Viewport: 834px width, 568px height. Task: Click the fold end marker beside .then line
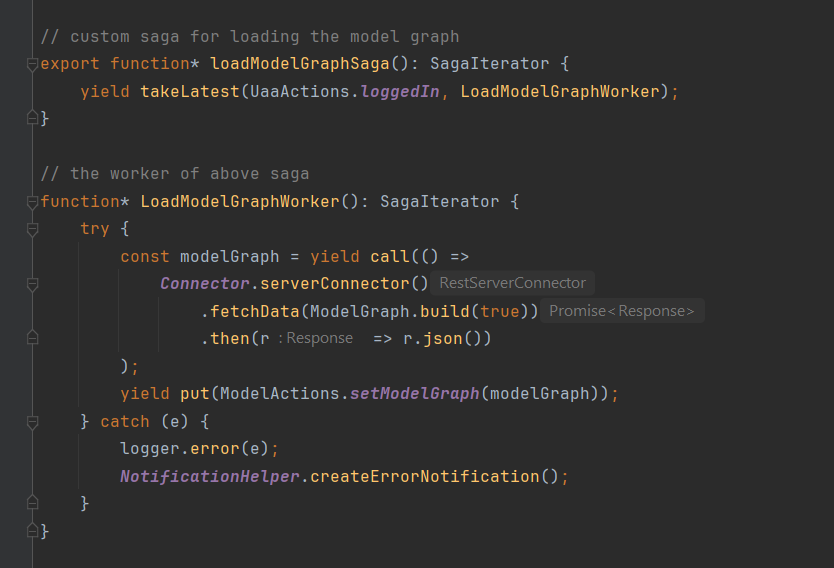pos(32,338)
